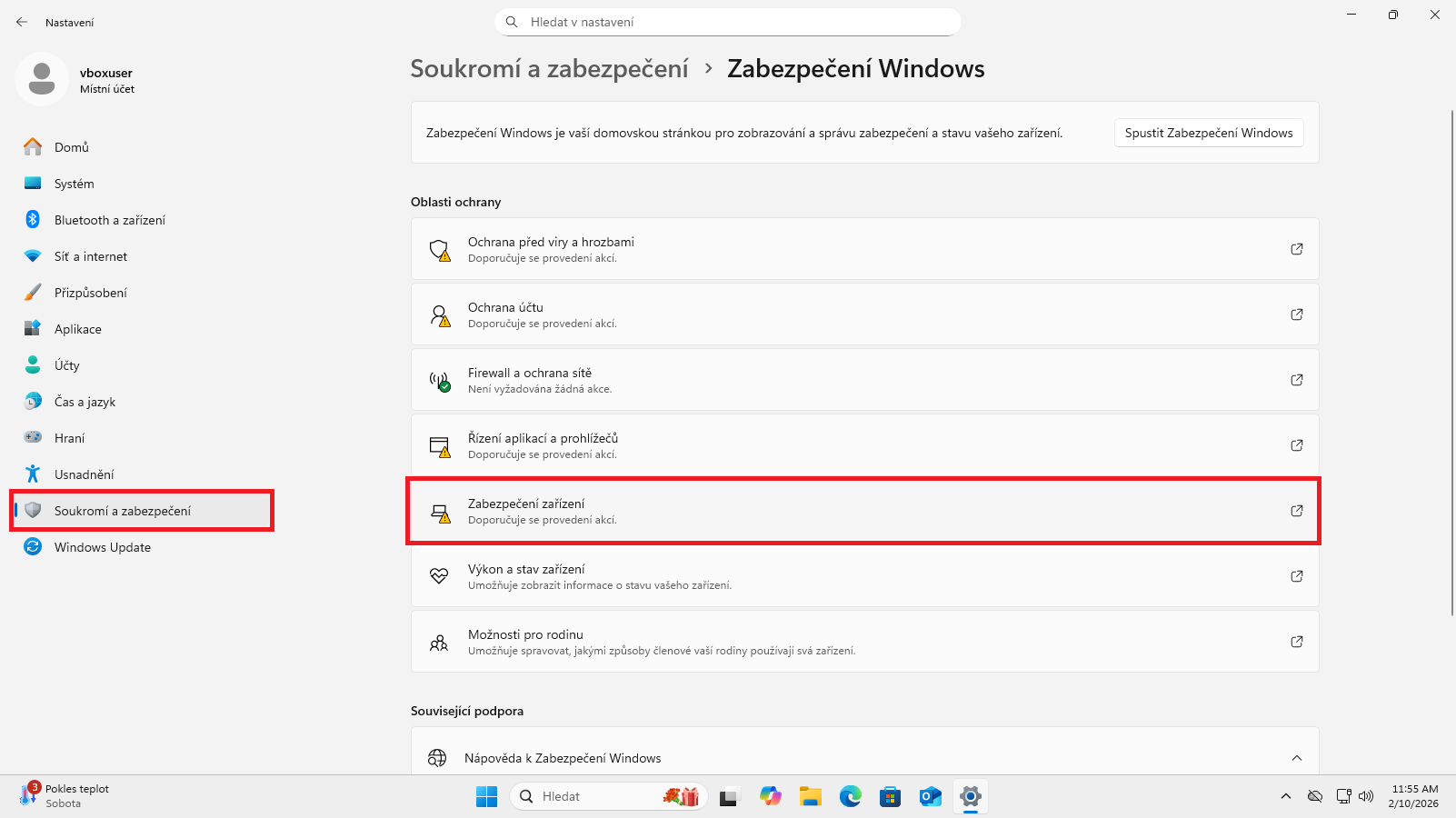
Task: Click the external link icon for Firewall a ochrana sítě
Action: [1297, 380]
